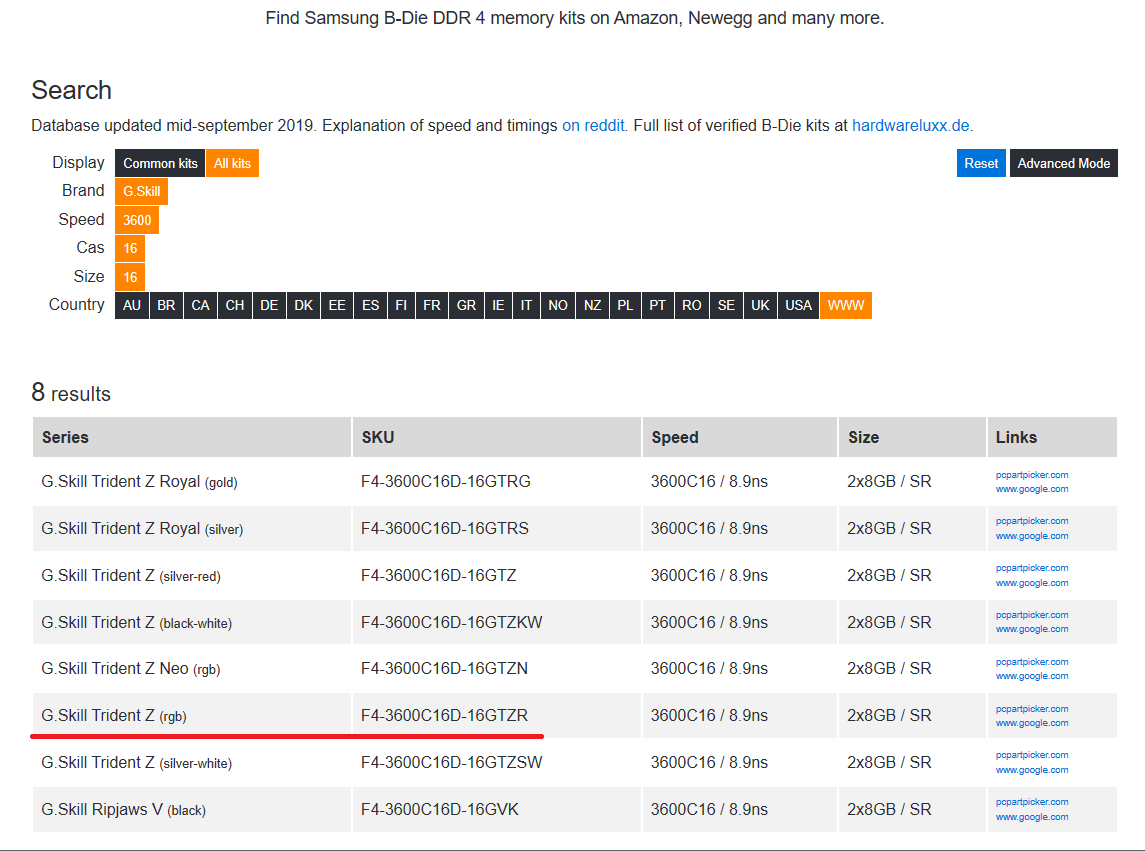Select UK country filter

click(761, 305)
